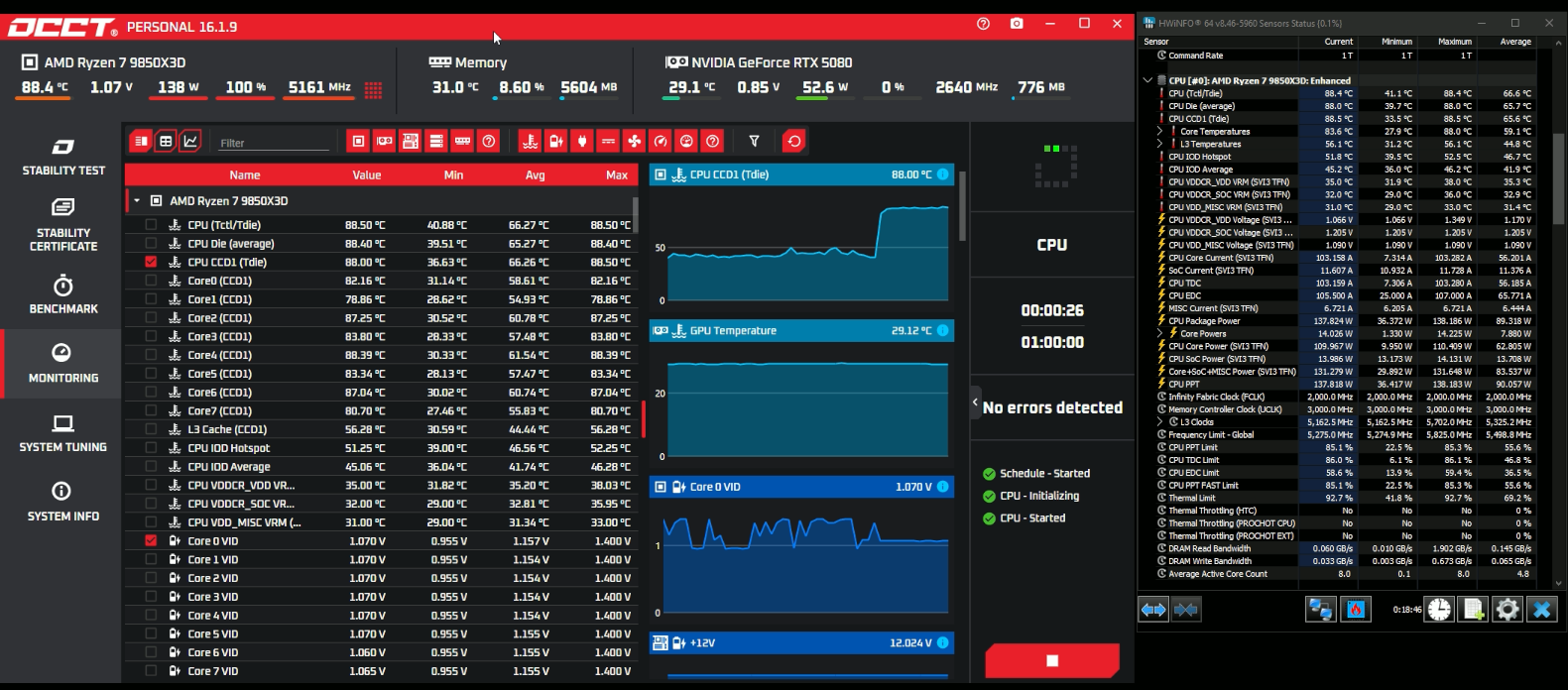Expand Core Powers in HWiNFO
Viewport: 1568px width, 690px height.
pos(1159,334)
